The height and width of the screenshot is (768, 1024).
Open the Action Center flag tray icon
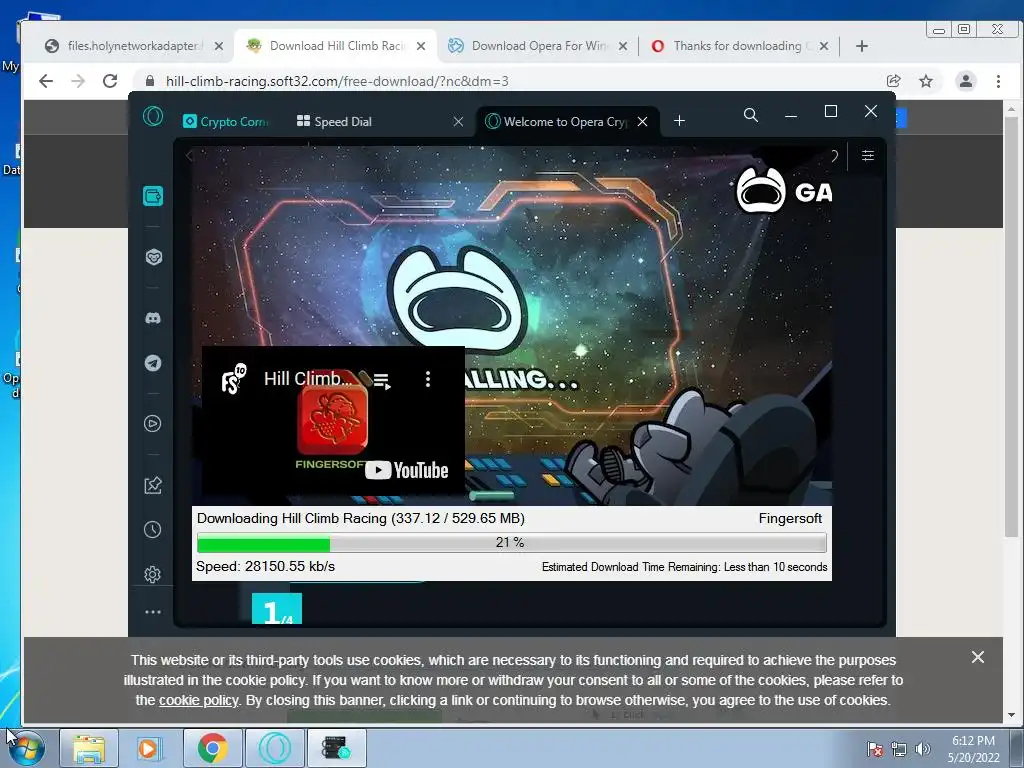874,749
